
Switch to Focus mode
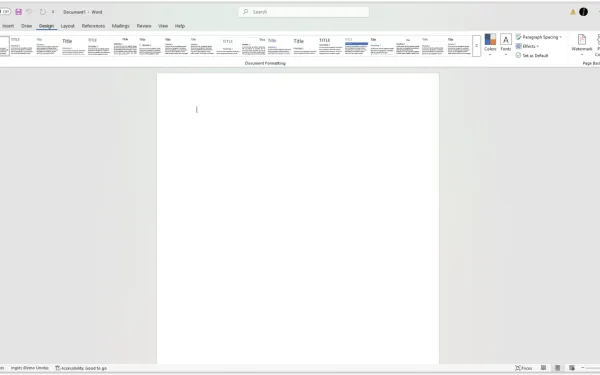click(523, 368)
